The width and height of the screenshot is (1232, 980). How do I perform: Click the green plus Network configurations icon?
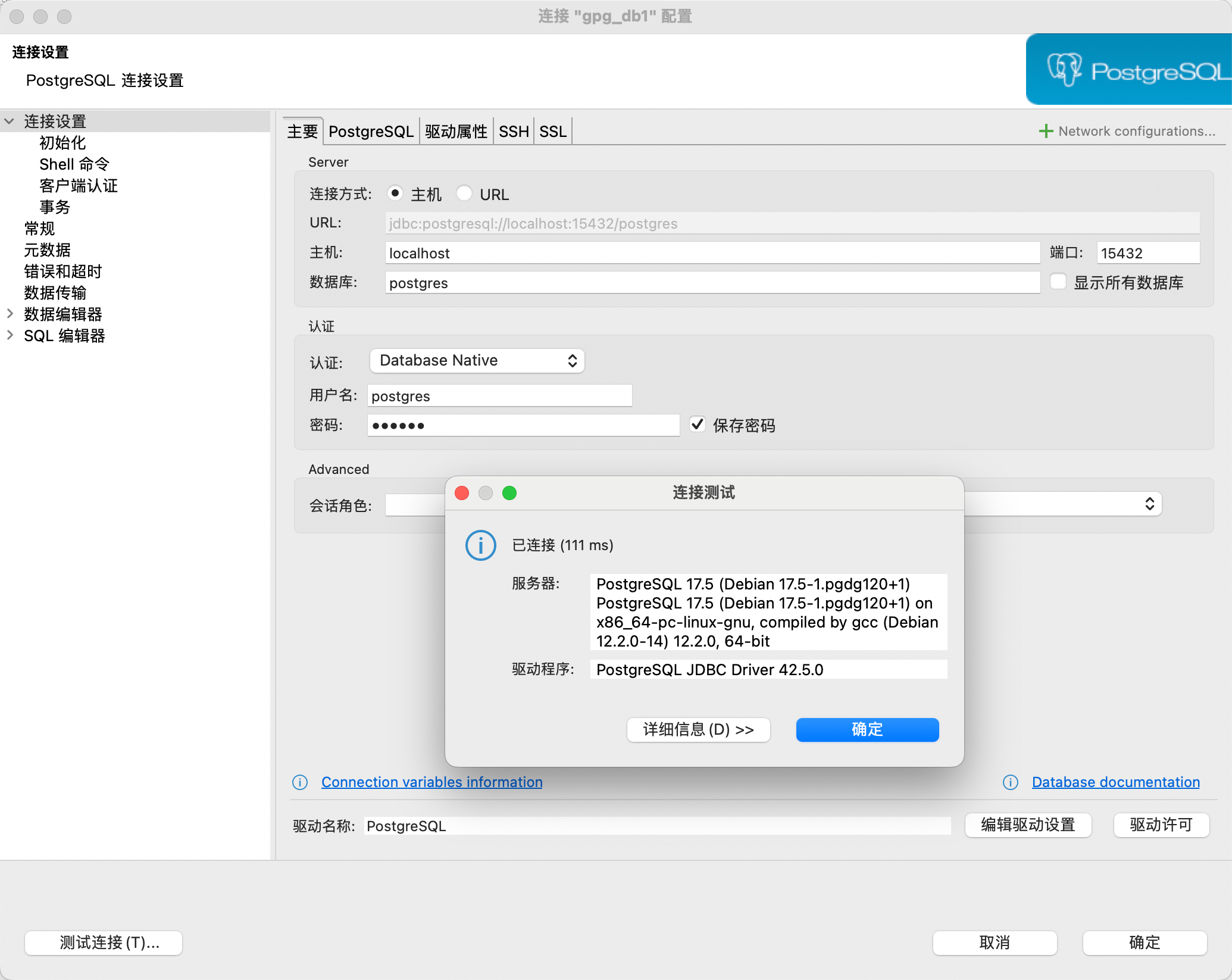1046,131
